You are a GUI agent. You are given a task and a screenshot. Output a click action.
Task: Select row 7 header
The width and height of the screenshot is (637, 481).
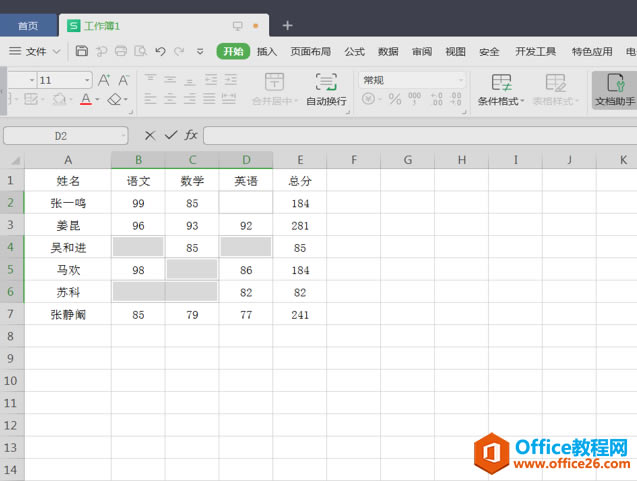click(x=12, y=314)
